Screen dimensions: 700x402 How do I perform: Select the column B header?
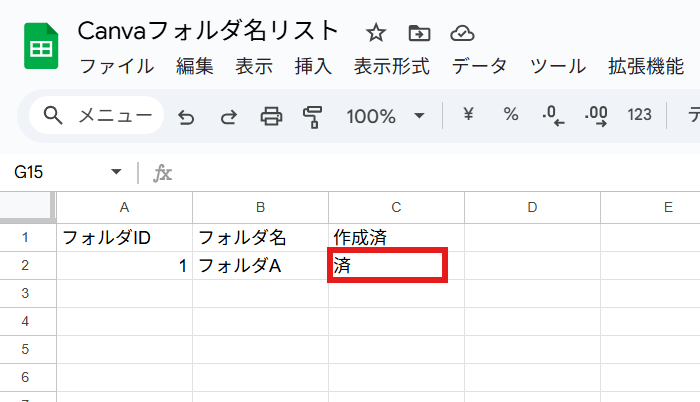click(x=261, y=207)
